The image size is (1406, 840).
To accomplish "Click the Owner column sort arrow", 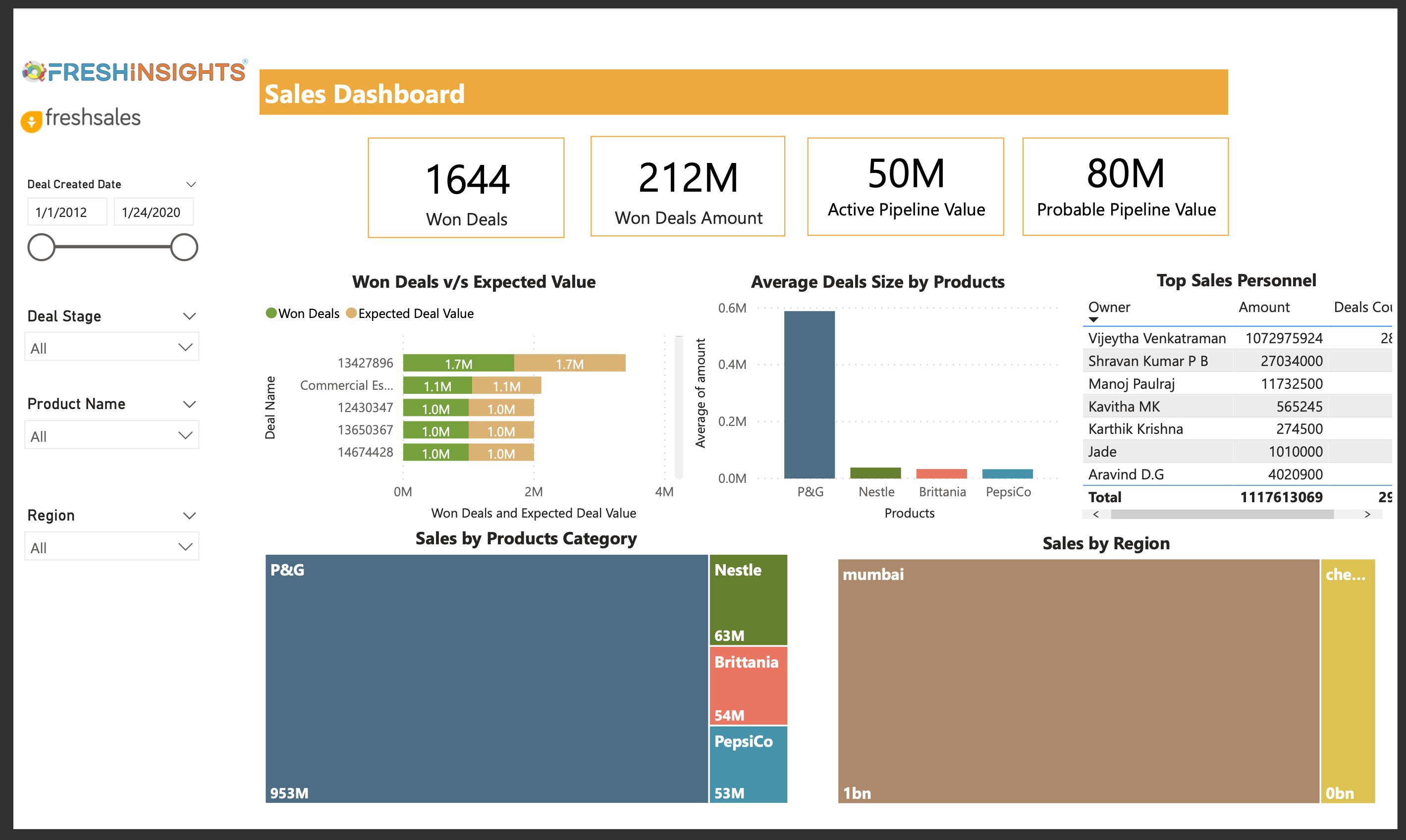I will pos(1093,320).
